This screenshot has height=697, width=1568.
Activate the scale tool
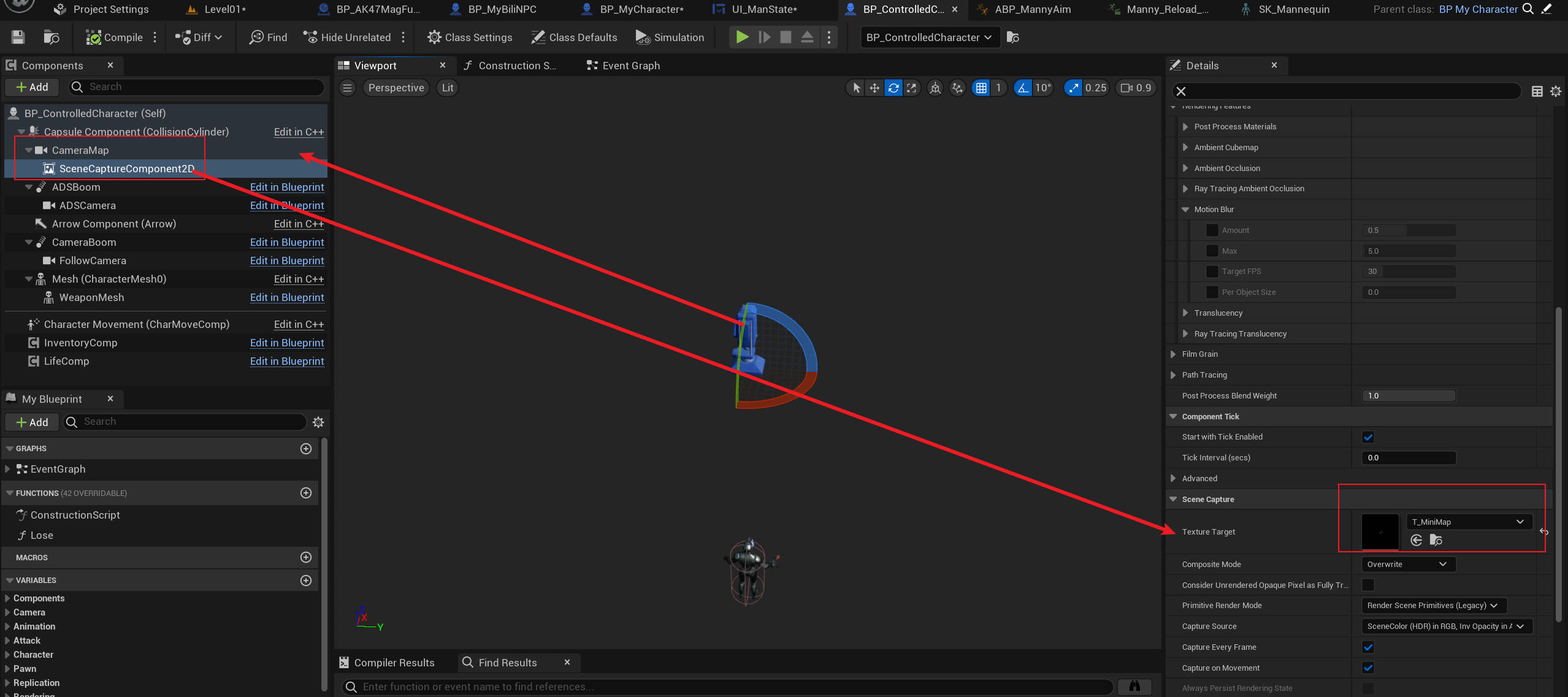pos(912,88)
